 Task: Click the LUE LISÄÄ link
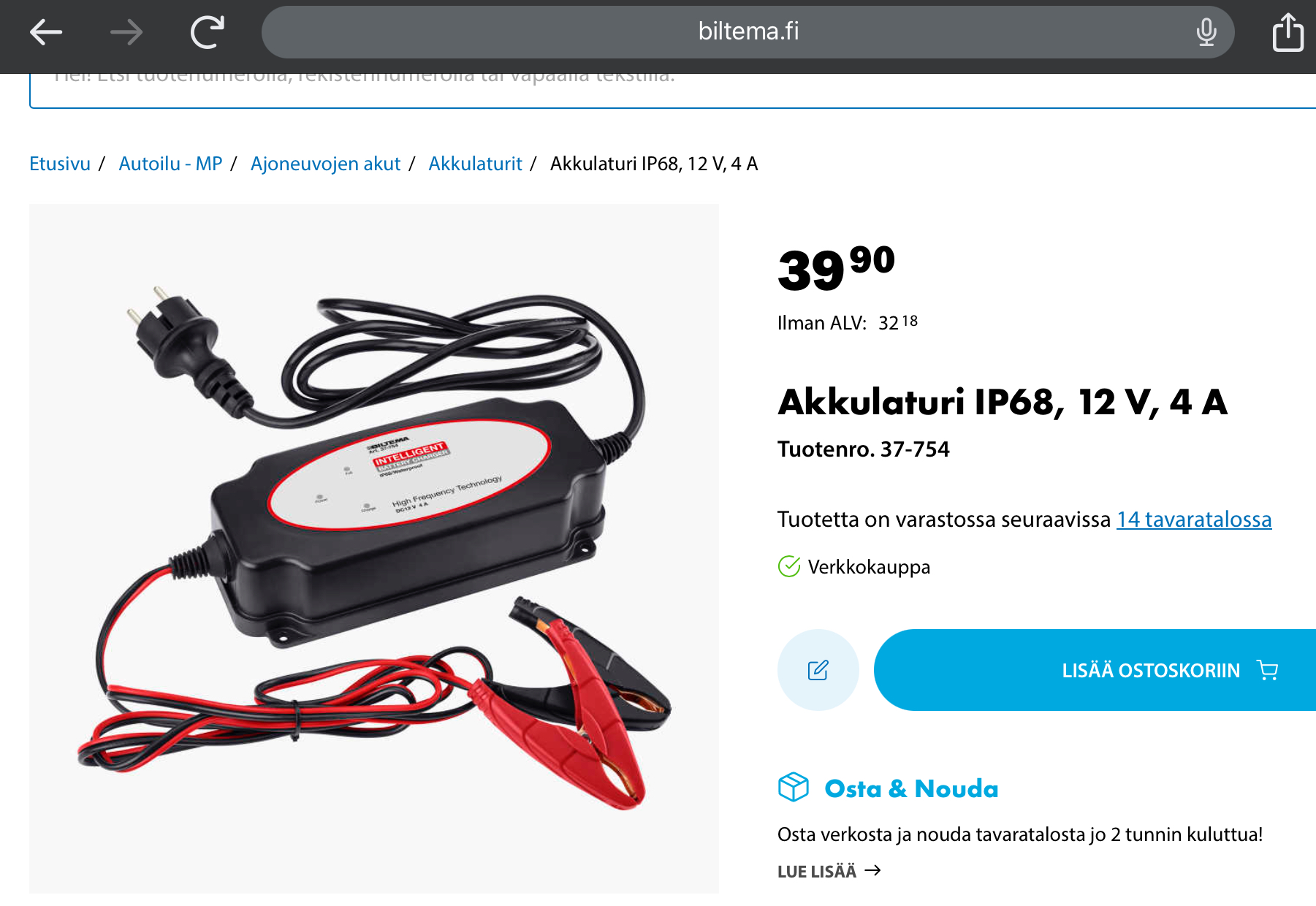coord(829,871)
